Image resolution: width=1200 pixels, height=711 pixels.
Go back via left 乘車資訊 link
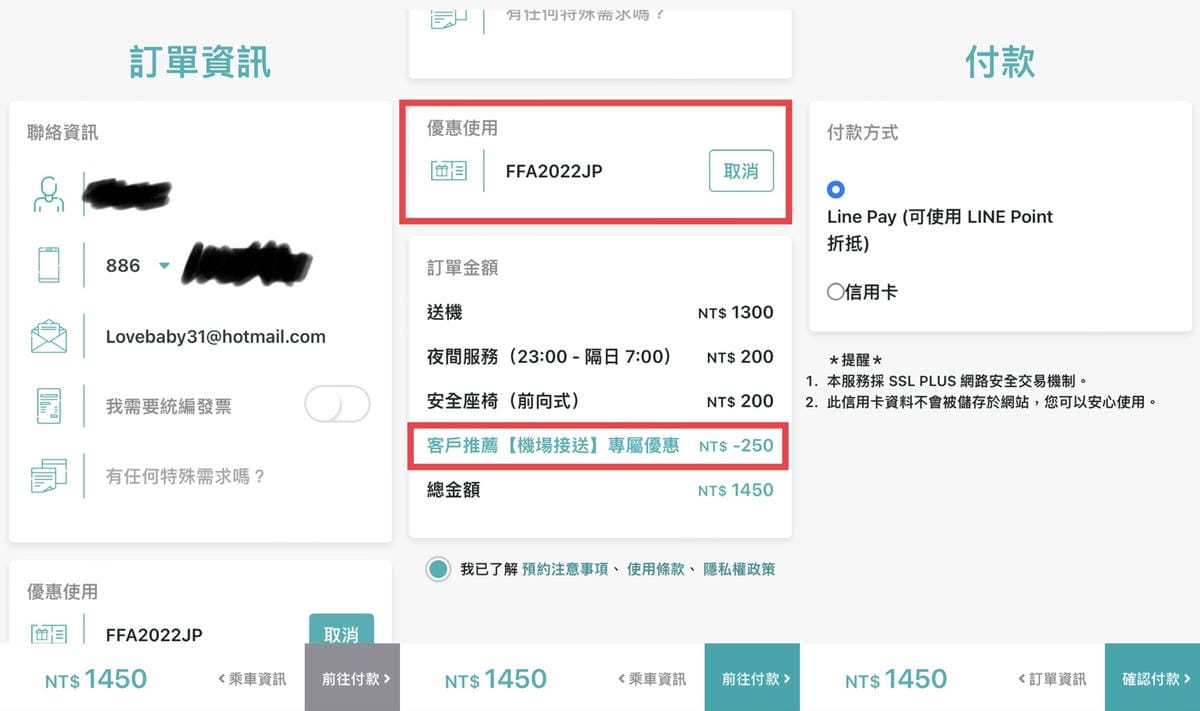(252, 679)
